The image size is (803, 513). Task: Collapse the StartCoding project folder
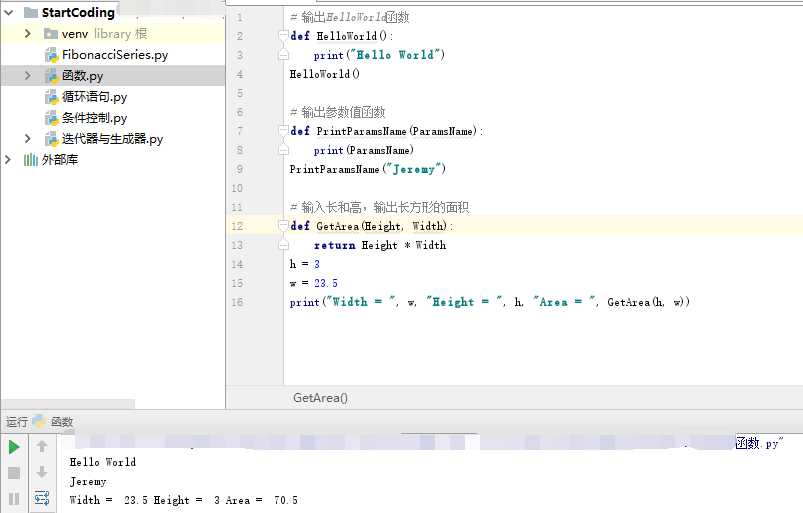click(x=9, y=12)
